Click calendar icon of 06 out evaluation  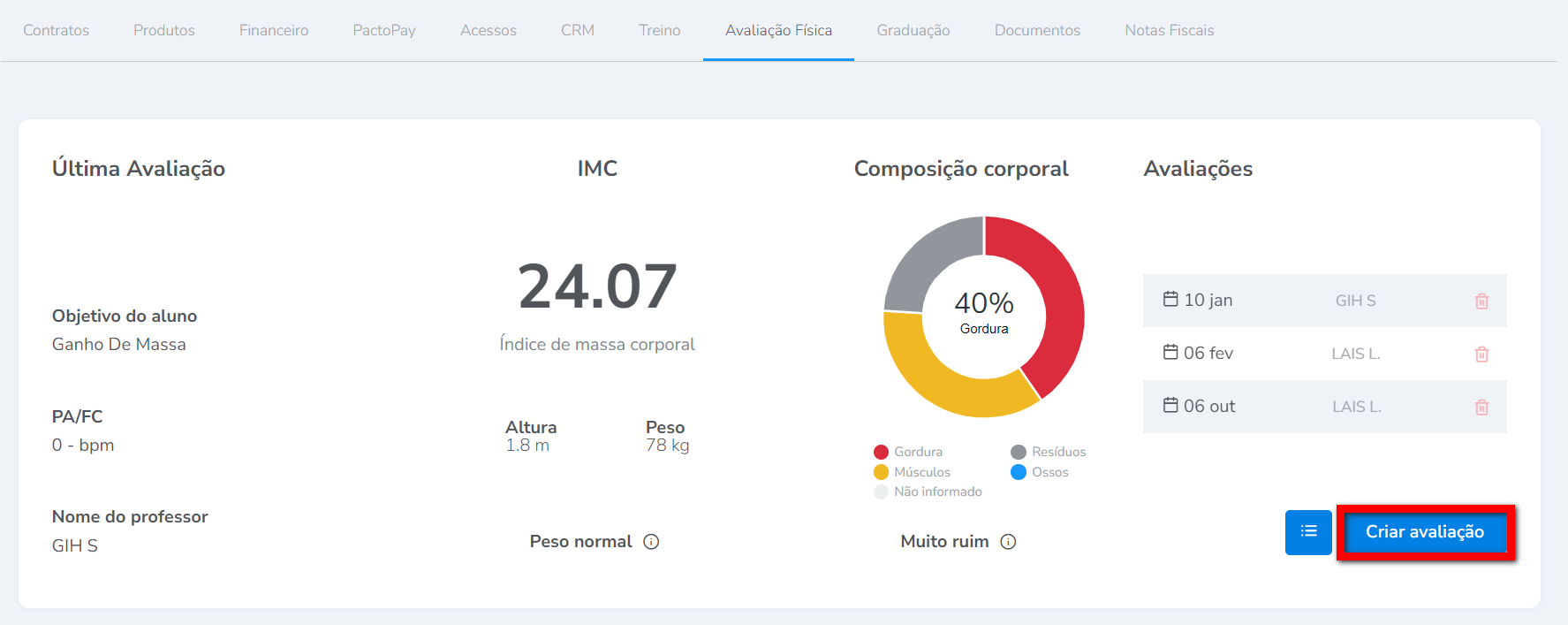[1170, 406]
